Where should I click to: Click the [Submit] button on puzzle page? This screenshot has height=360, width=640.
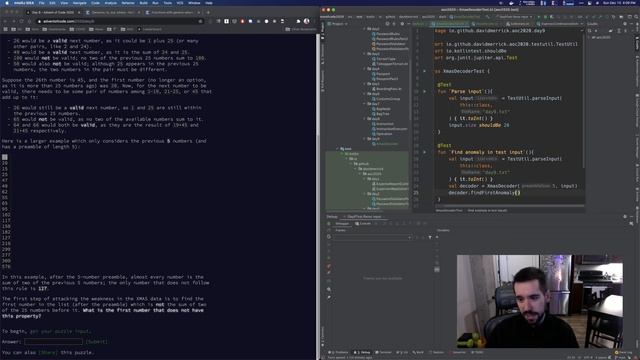(97, 342)
